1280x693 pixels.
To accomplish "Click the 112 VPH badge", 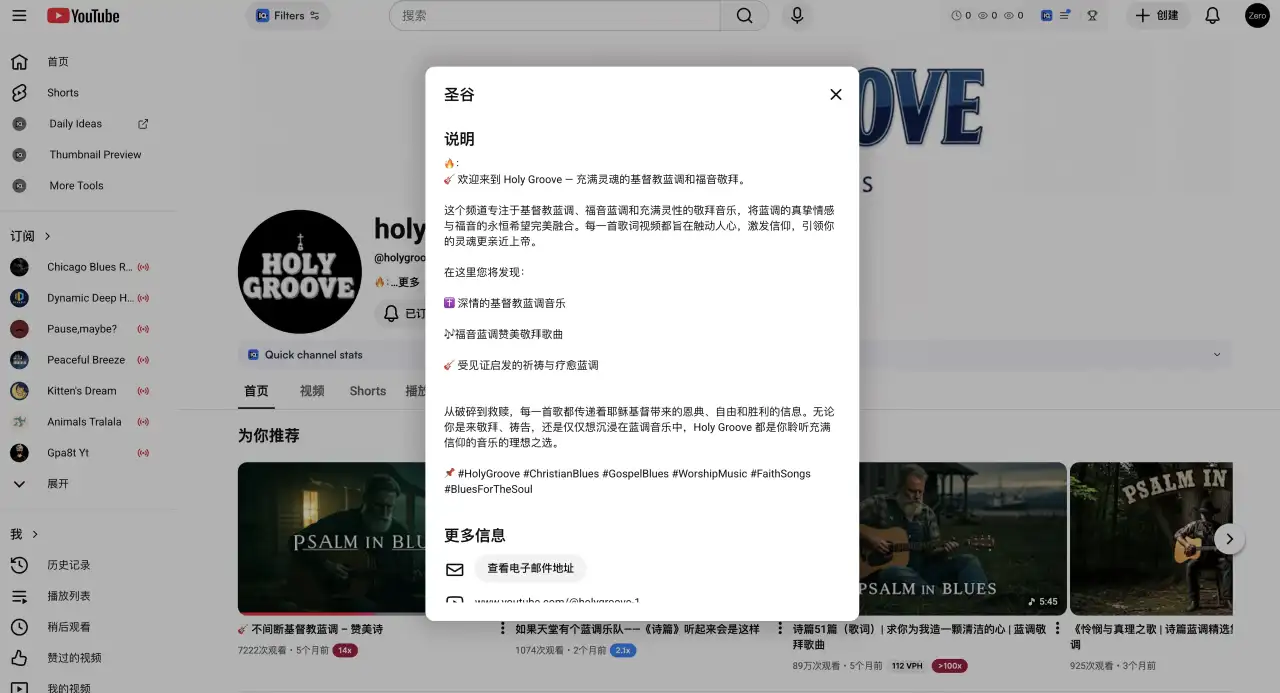I will pos(908,666).
